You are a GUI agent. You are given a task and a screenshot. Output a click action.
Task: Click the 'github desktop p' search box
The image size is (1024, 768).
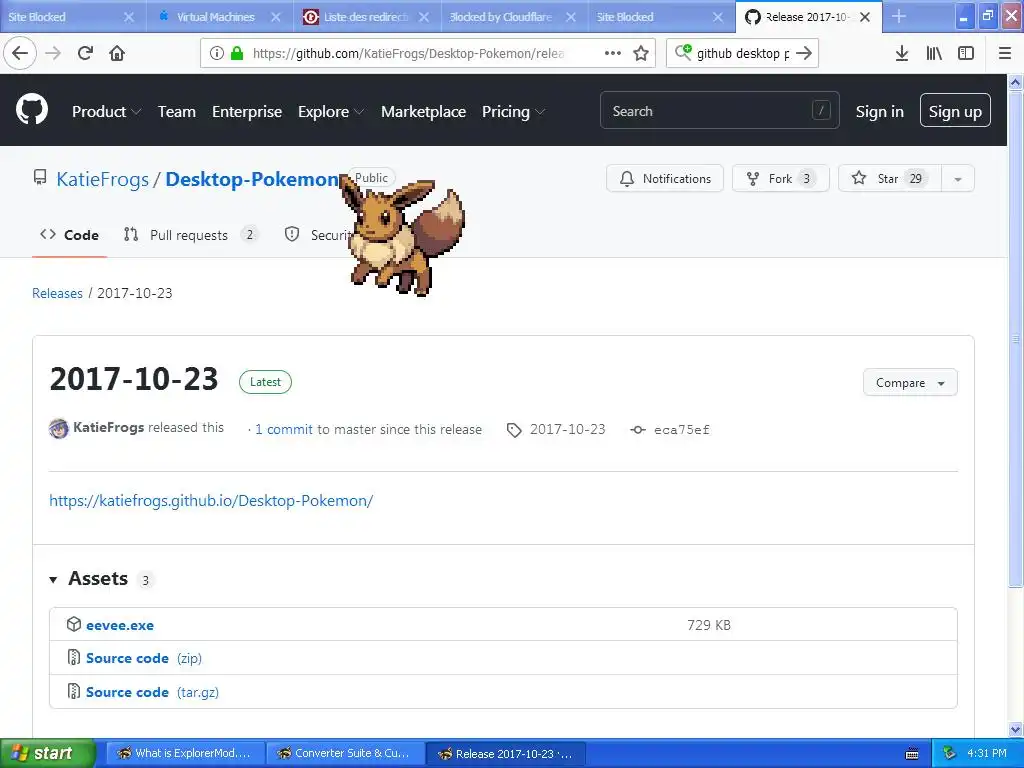(x=743, y=53)
